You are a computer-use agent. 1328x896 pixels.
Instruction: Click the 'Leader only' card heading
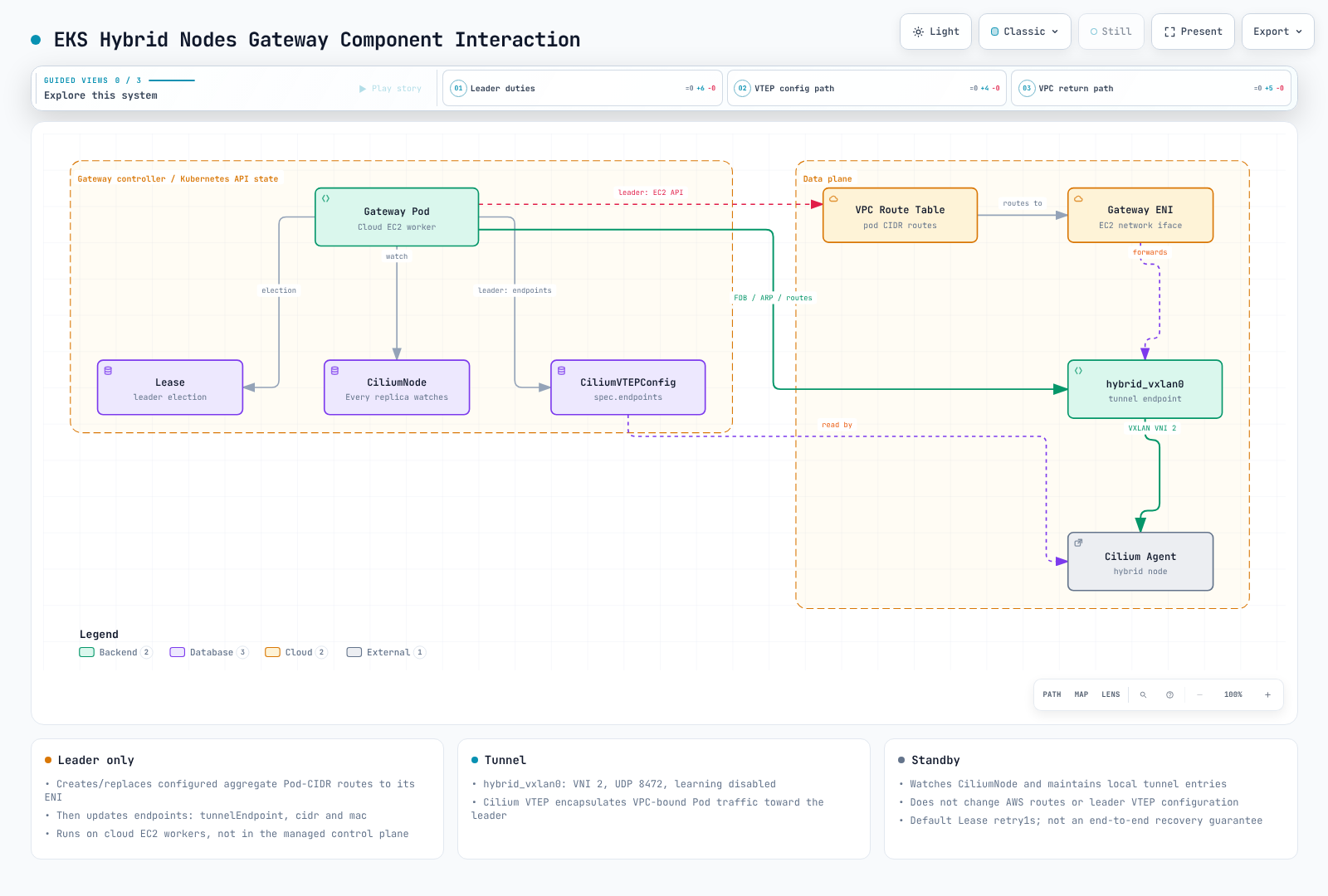coord(95,760)
